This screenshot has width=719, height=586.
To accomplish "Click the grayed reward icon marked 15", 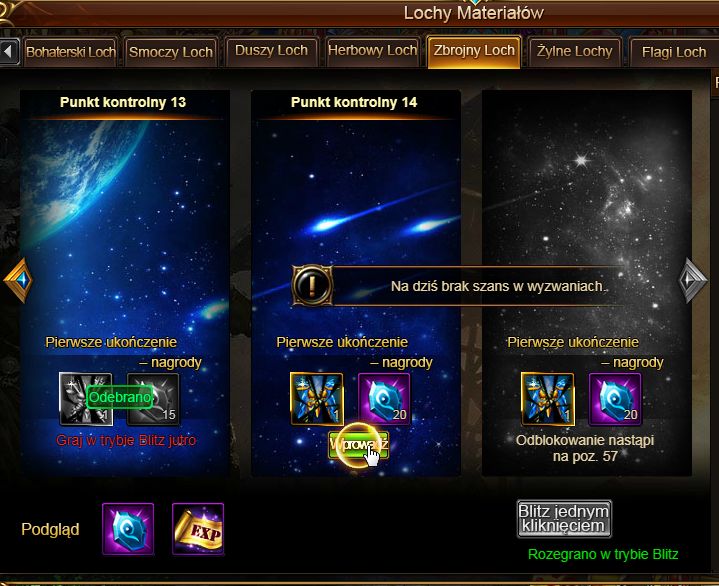I will pyautogui.click(x=154, y=399).
